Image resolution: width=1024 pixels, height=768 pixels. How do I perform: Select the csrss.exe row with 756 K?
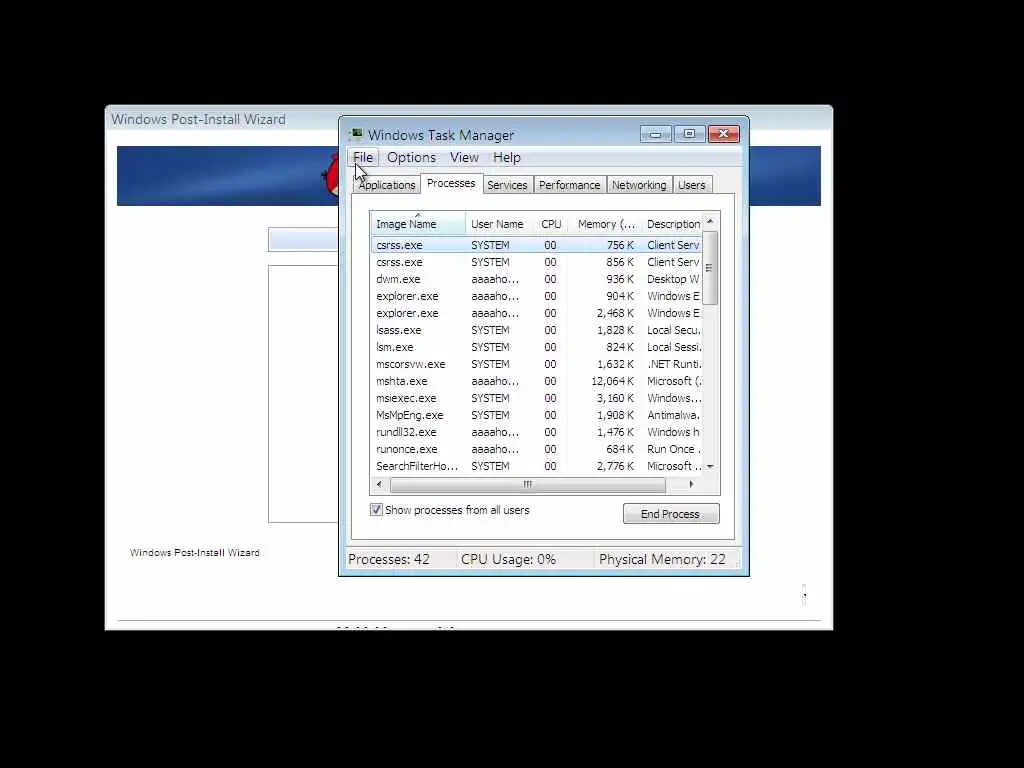pos(538,245)
